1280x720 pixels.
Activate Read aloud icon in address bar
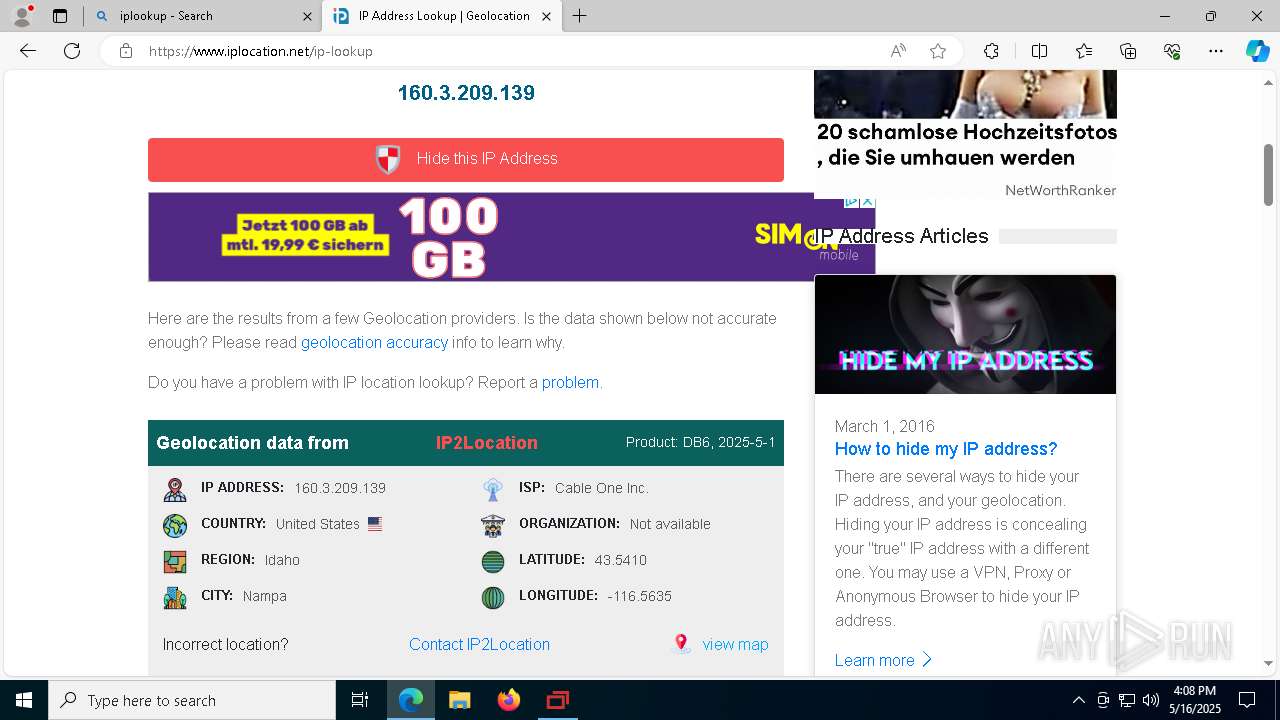point(898,51)
